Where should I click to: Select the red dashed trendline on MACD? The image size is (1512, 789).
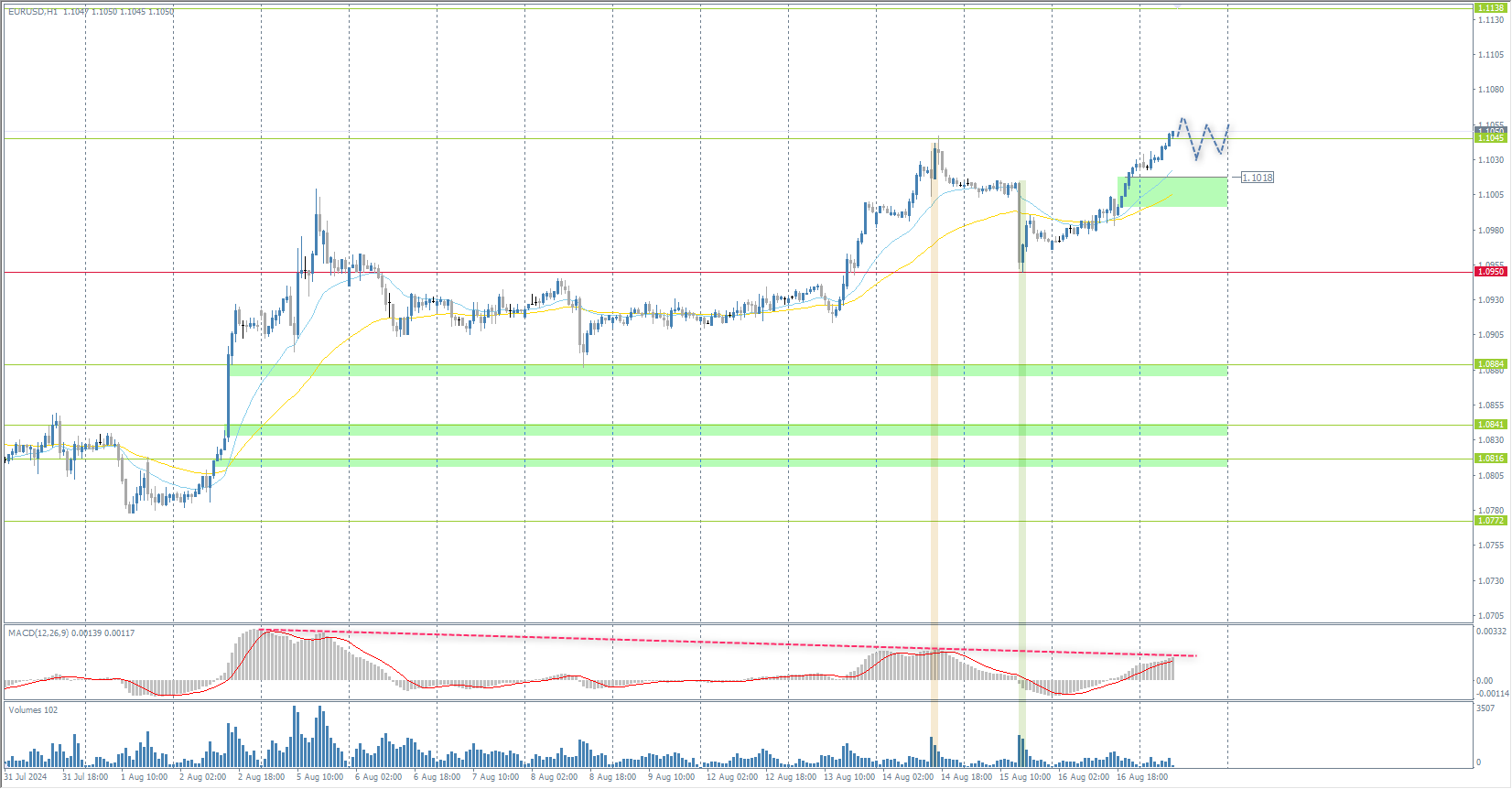pos(729,643)
